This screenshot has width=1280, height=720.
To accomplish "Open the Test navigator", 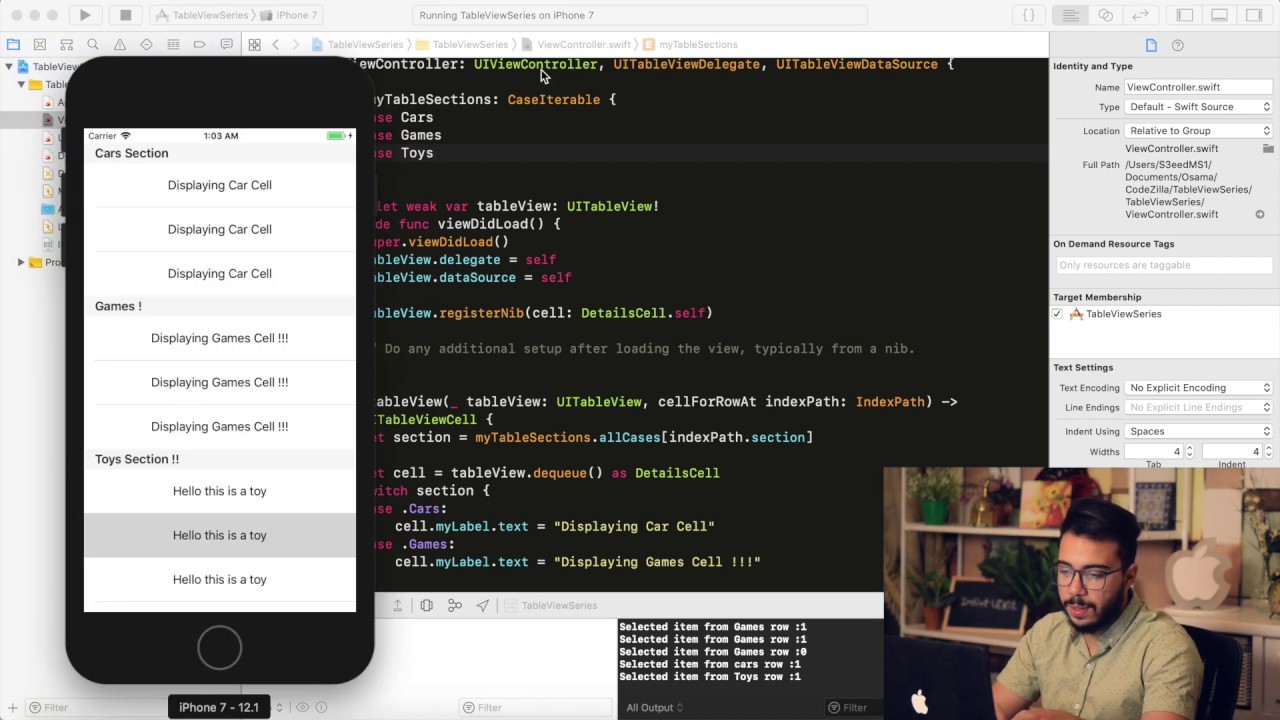I will (x=146, y=44).
